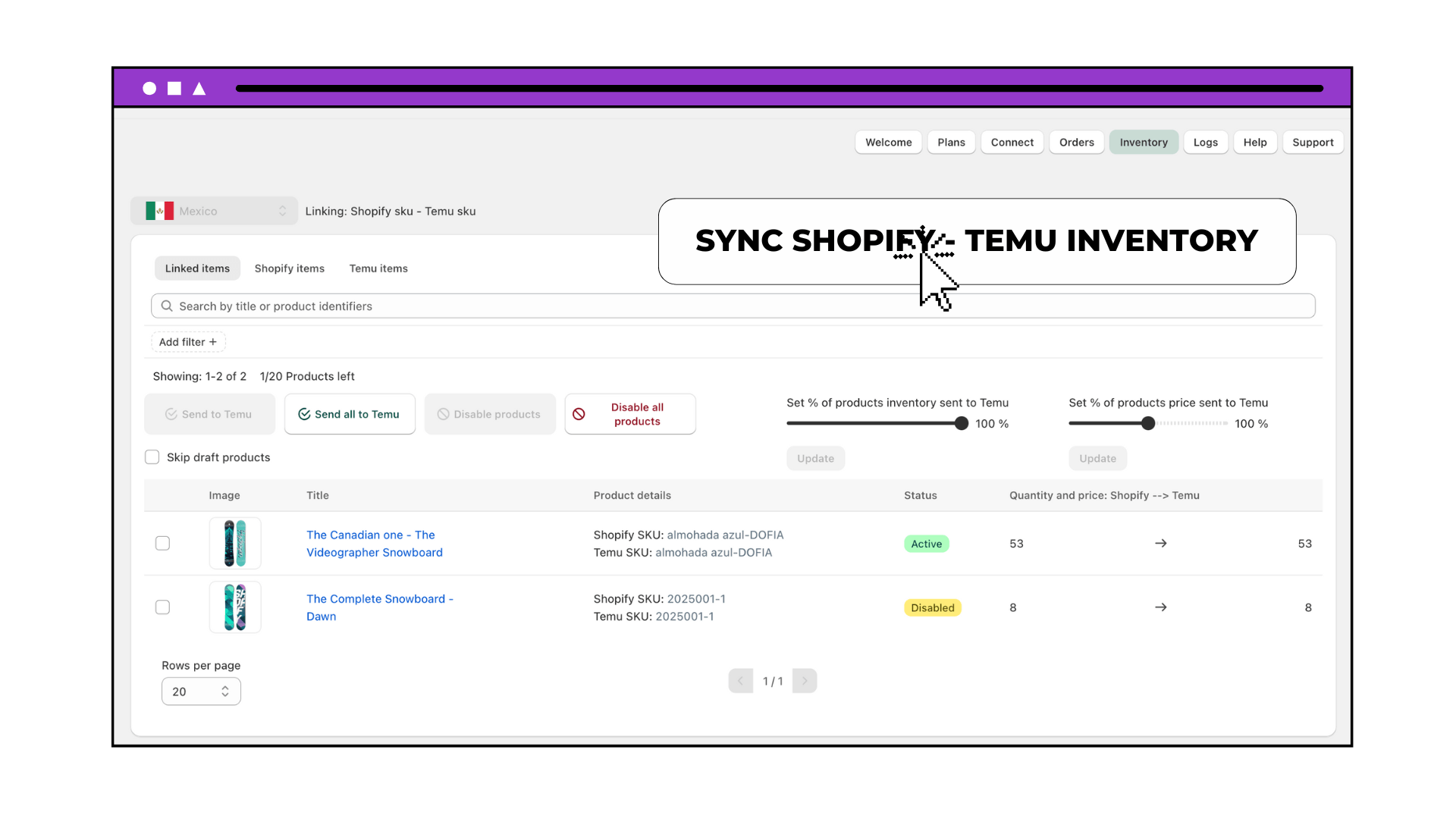Click the Disable products button

tap(490, 414)
